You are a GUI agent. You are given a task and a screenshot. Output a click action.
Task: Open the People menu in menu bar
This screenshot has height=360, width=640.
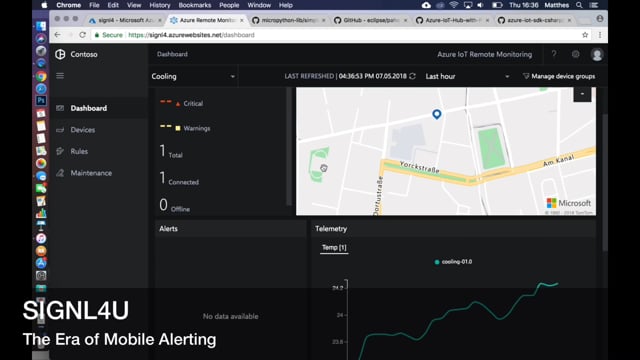click(229, 5)
